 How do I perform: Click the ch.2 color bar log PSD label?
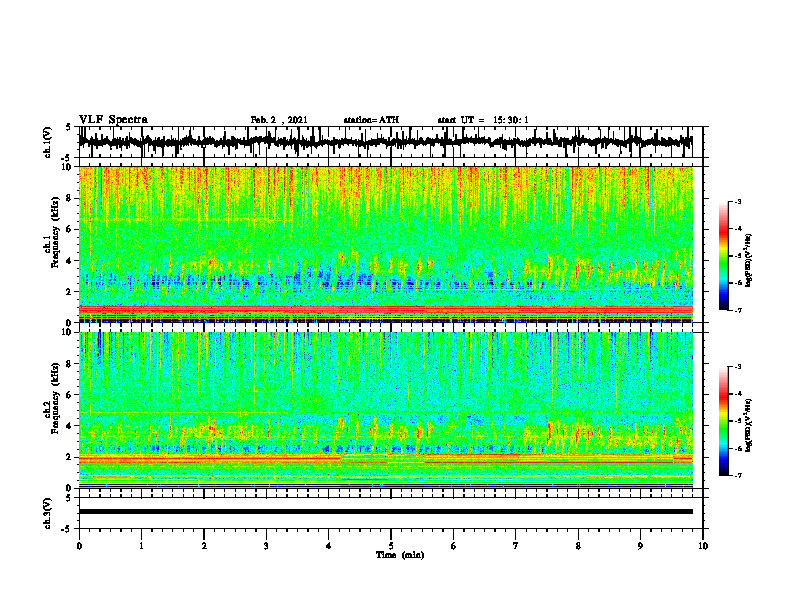pyautogui.click(x=749, y=425)
